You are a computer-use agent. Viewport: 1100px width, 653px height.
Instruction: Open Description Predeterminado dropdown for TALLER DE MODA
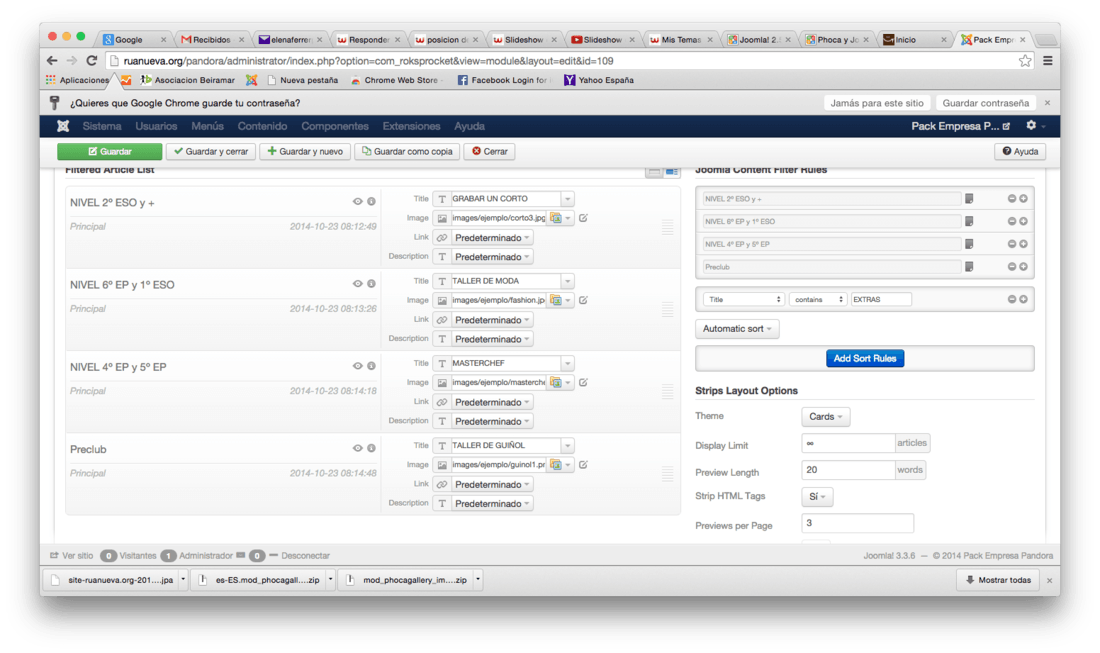(x=491, y=339)
